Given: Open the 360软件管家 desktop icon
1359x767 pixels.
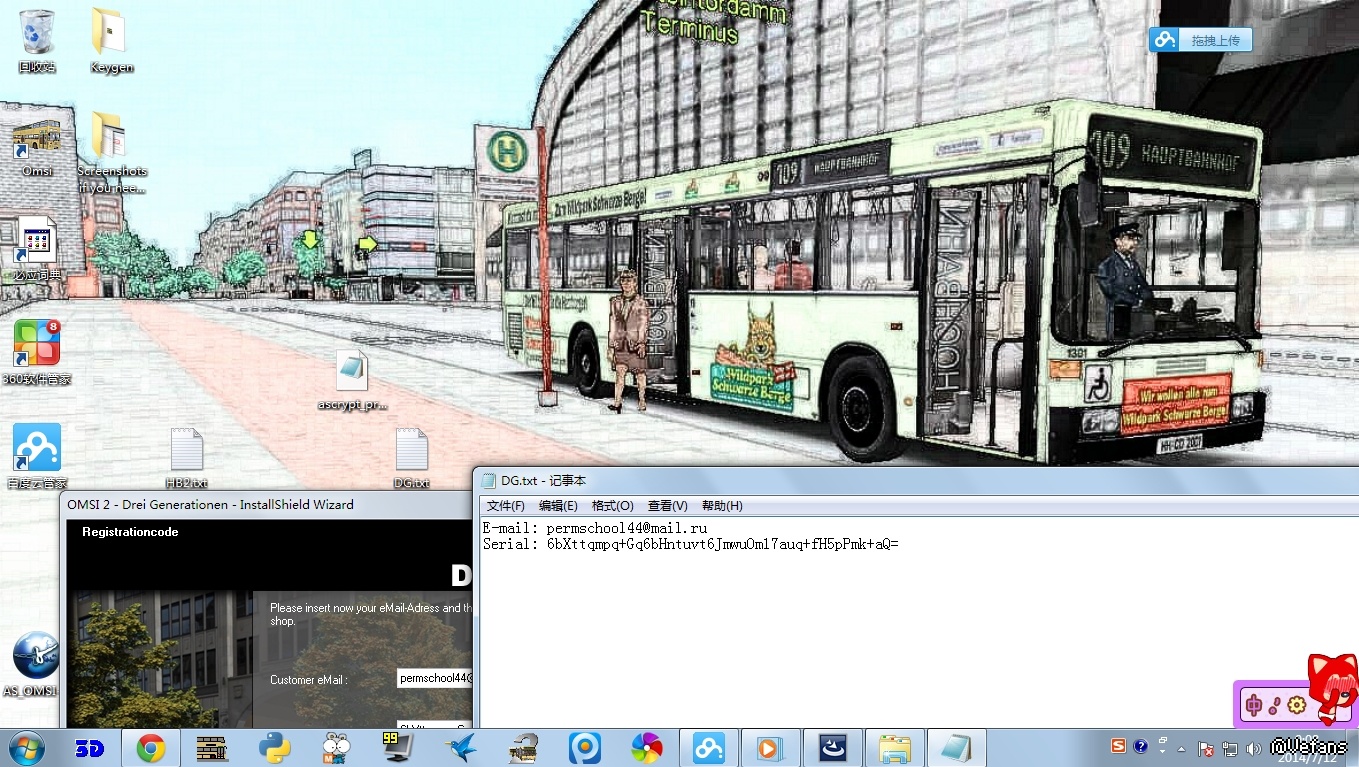Looking at the screenshot, I should click(x=37, y=344).
